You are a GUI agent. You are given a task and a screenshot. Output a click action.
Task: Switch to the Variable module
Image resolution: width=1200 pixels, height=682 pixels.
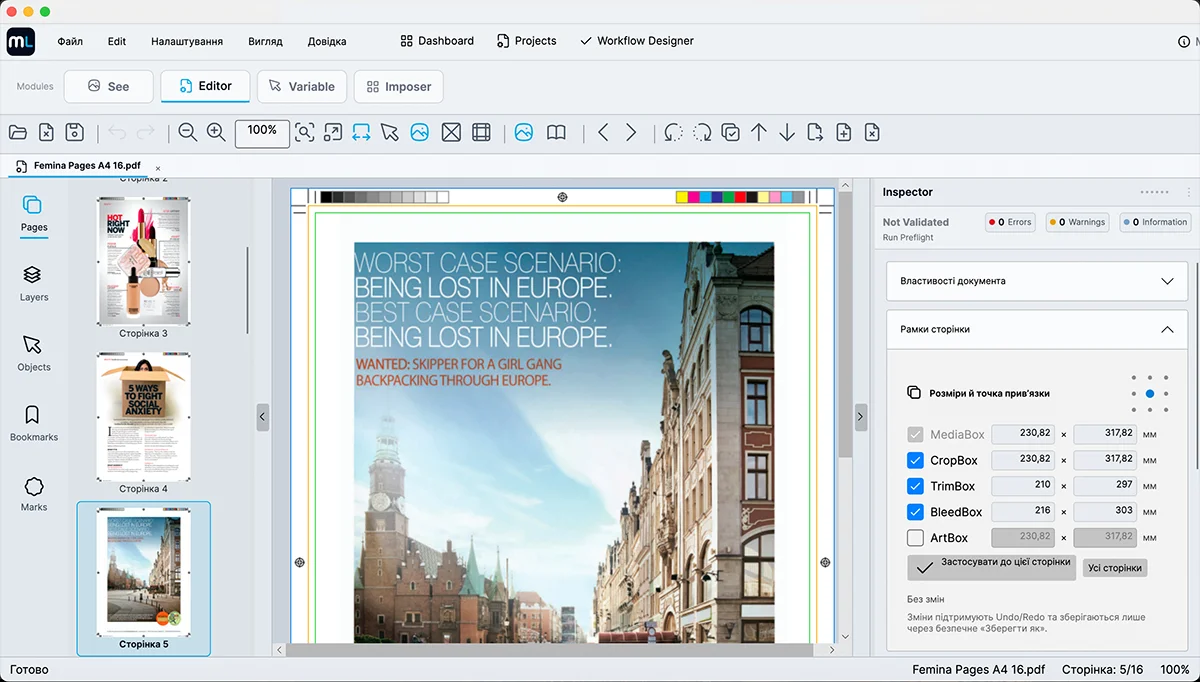[302, 86]
